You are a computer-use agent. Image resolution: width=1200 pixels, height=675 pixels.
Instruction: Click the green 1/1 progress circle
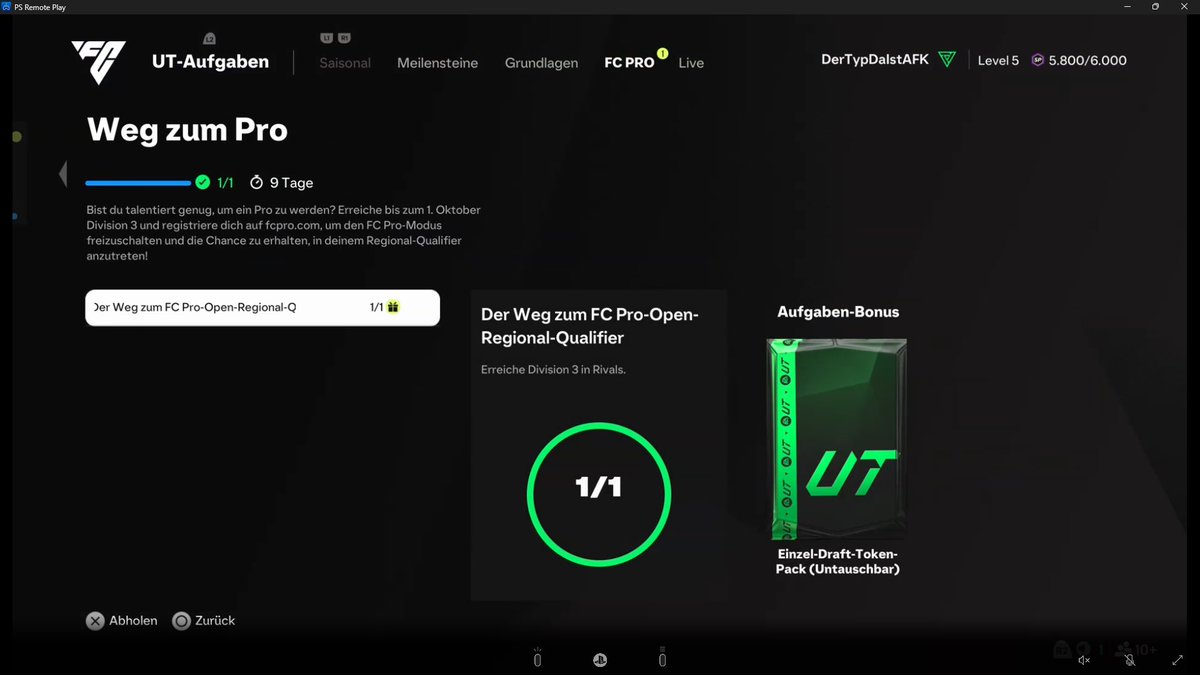pyautogui.click(x=598, y=494)
